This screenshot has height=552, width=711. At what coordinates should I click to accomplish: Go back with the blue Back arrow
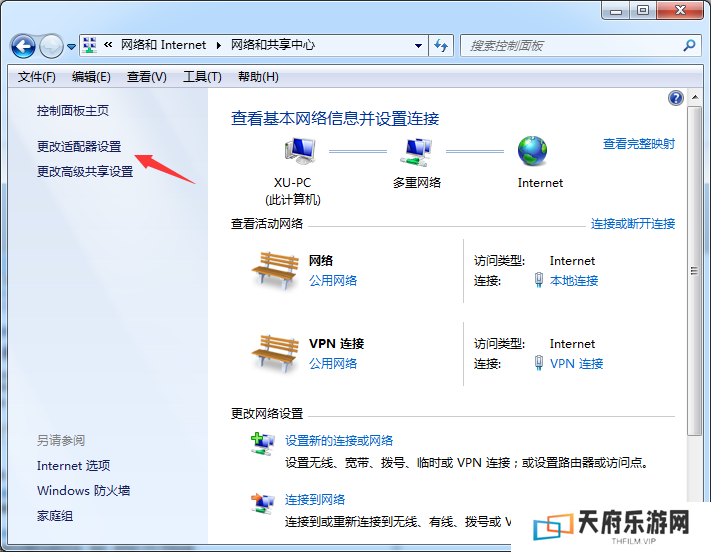pyautogui.click(x=23, y=46)
